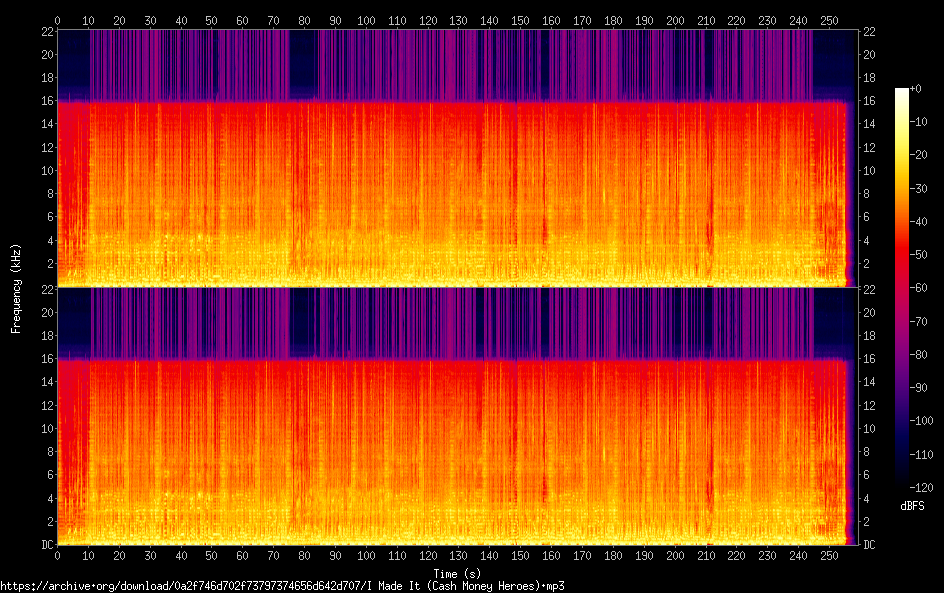Click the 22 kHz label on lower channel's right axis
Viewport: 944px width, 593px height.
[x=868, y=290]
